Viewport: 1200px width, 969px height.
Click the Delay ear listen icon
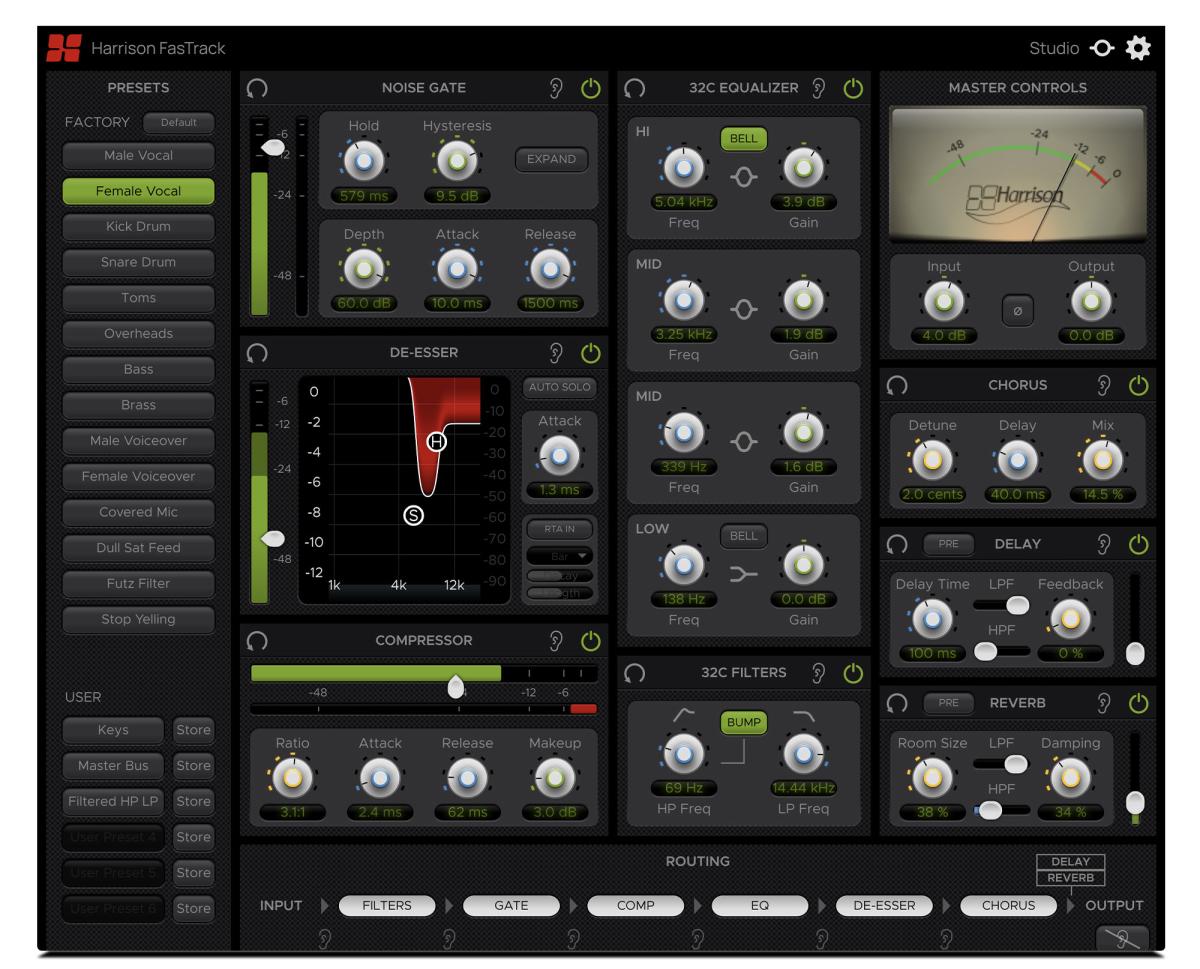[1105, 545]
